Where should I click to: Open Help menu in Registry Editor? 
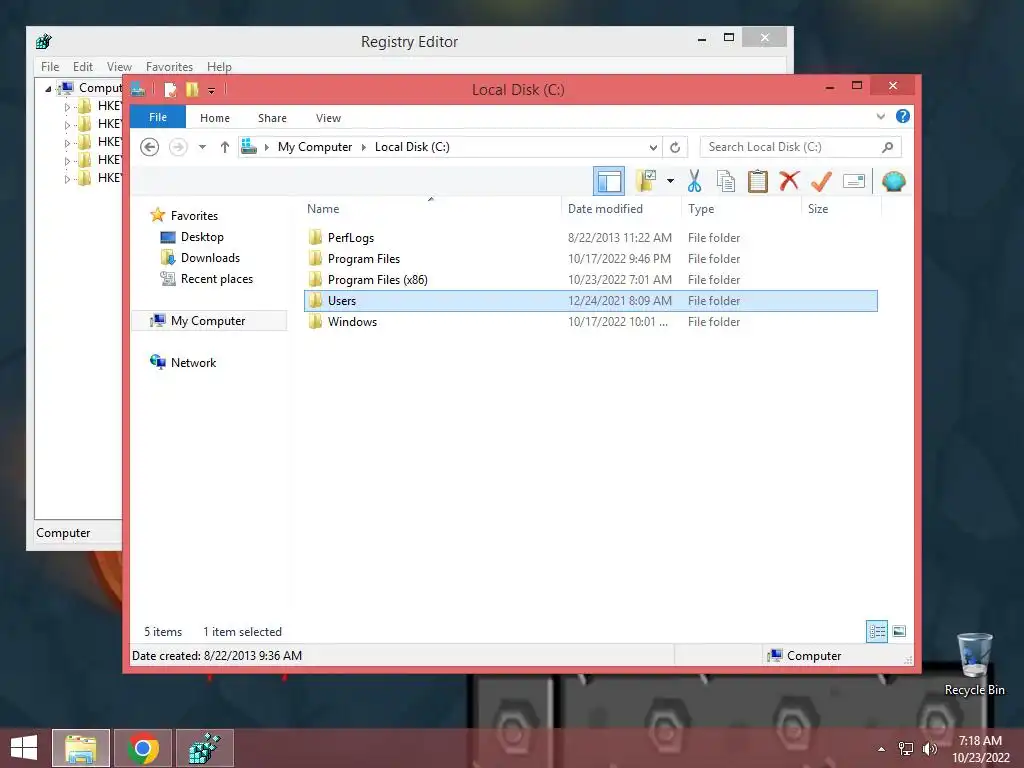click(x=219, y=67)
